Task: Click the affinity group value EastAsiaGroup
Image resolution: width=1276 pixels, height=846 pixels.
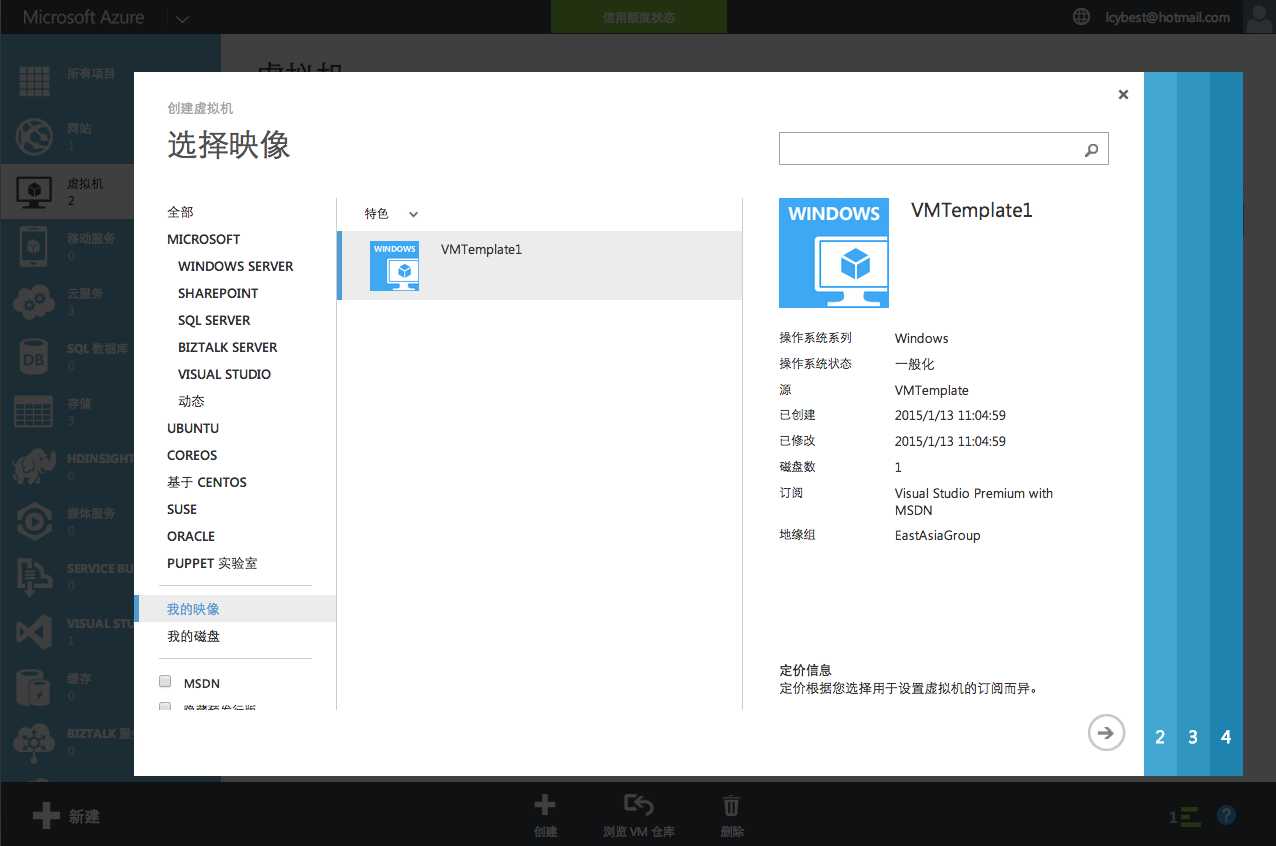Action: (938, 535)
